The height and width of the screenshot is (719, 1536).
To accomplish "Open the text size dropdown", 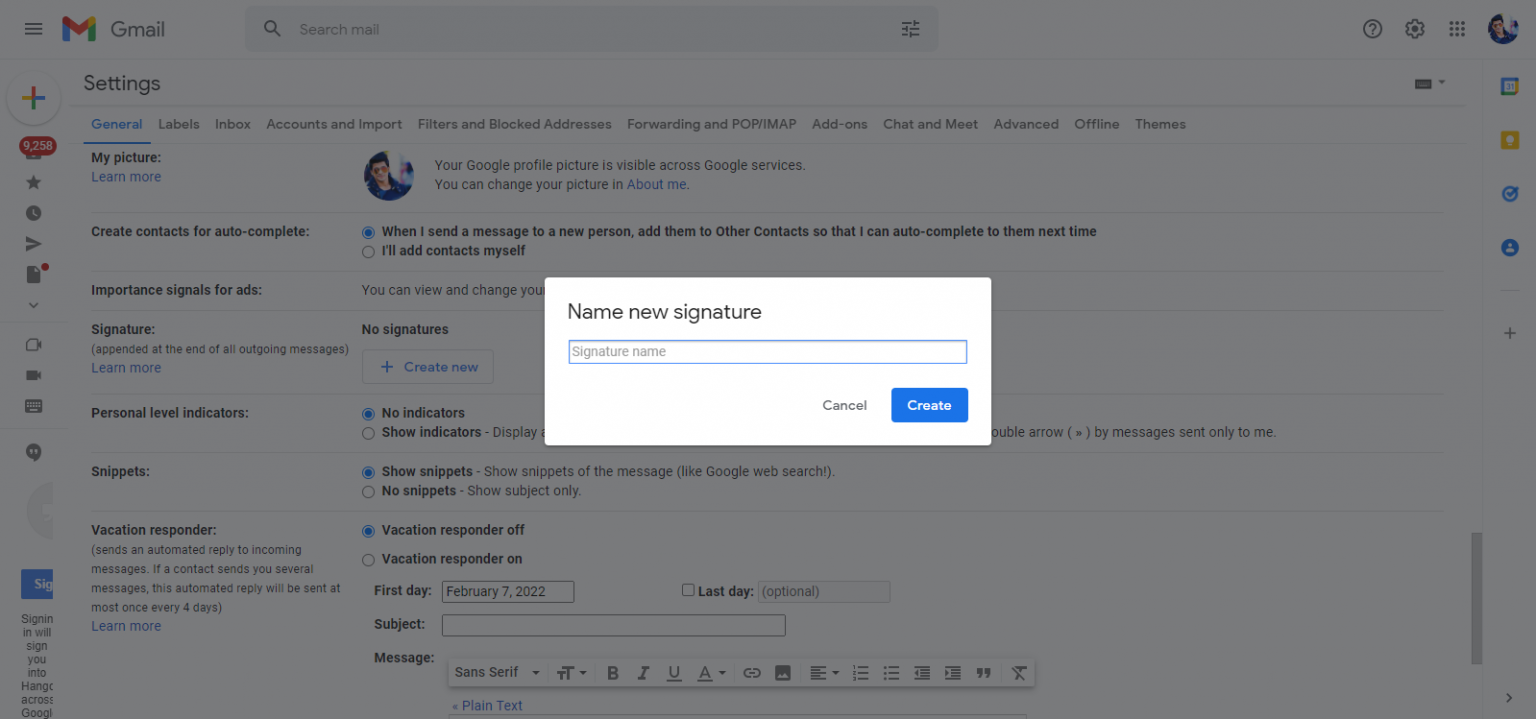I will (x=572, y=672).
